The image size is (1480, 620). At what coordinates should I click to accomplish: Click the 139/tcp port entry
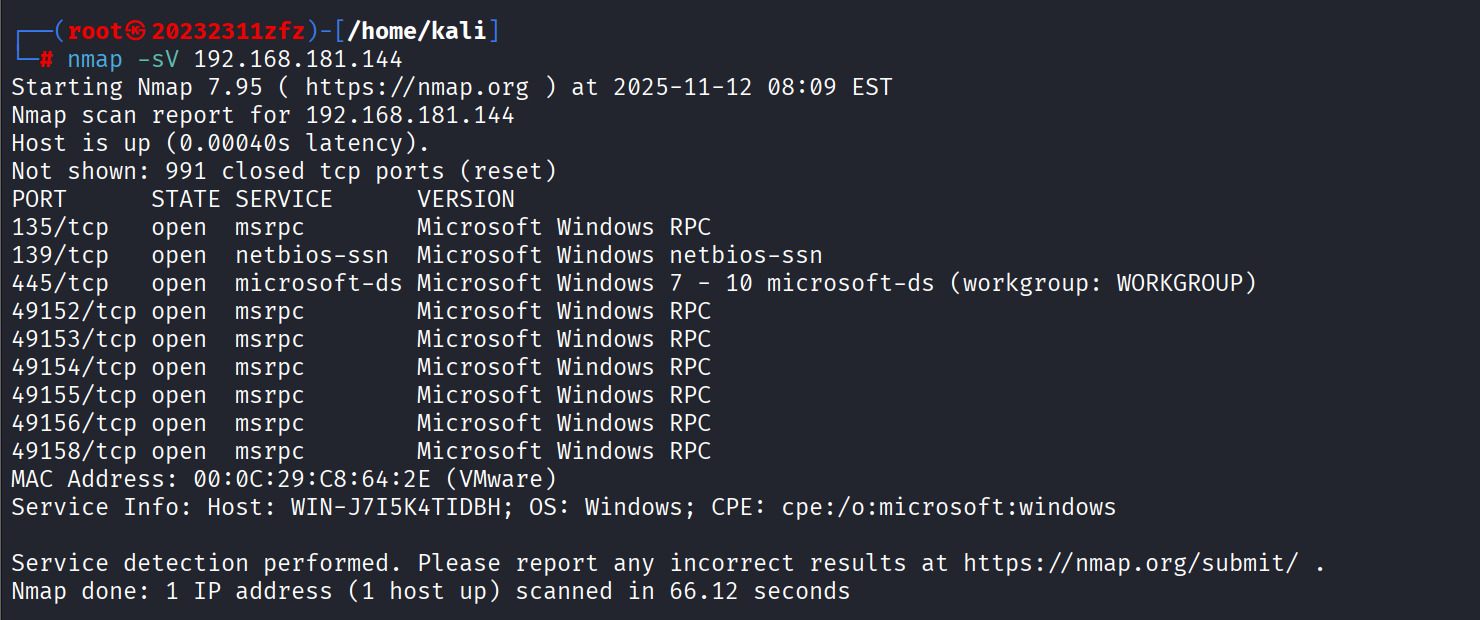(x=60, y=255)
